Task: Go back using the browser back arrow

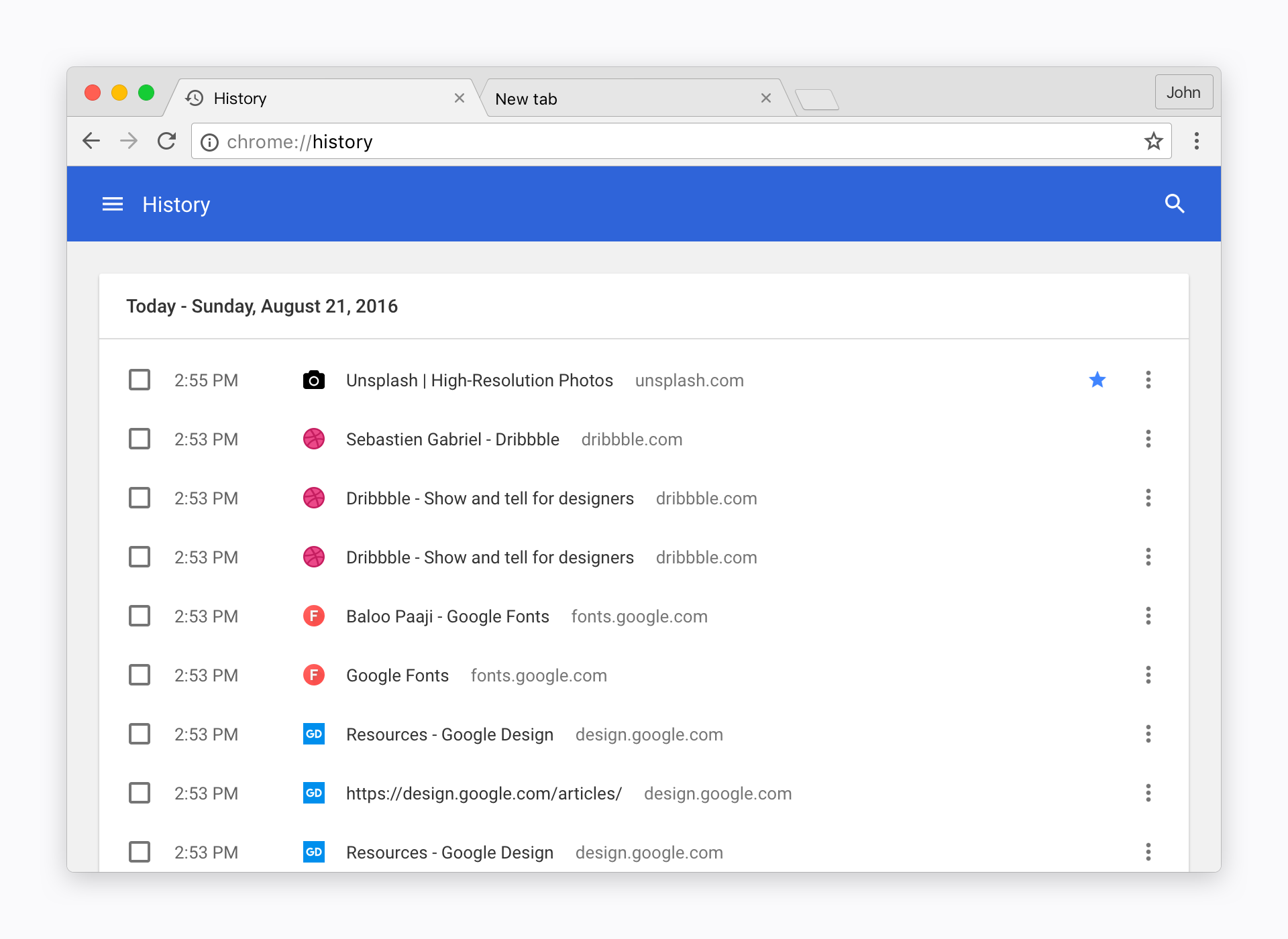Action: click(91, 141)
